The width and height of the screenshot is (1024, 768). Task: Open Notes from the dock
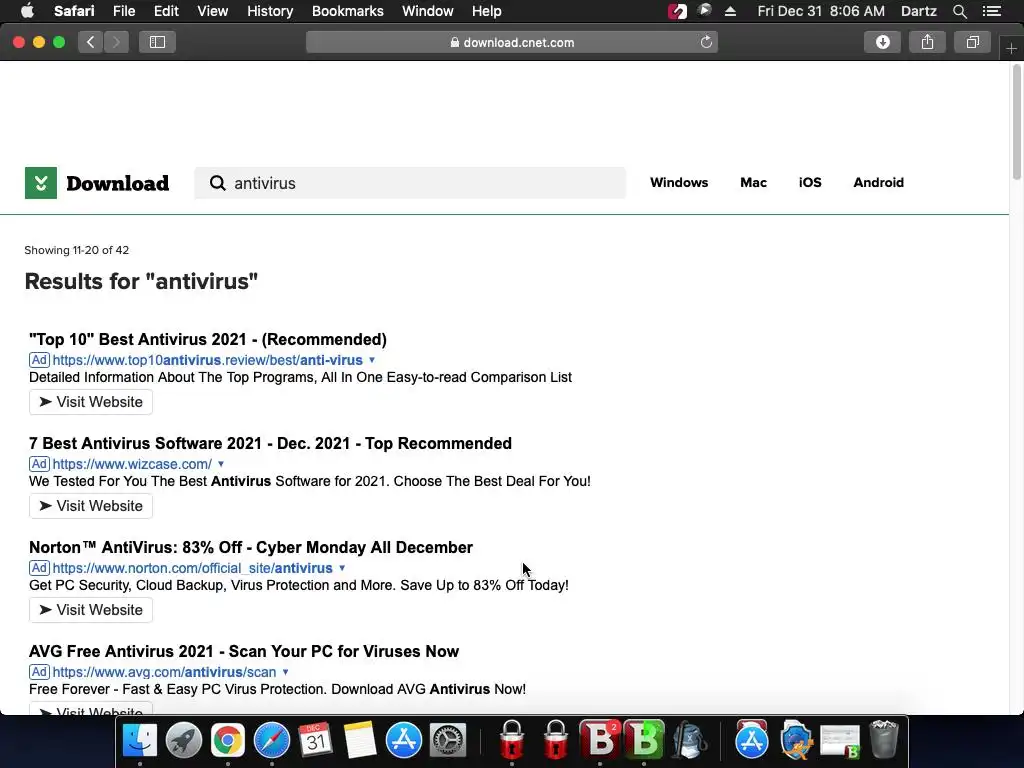[x=359, y=741]
